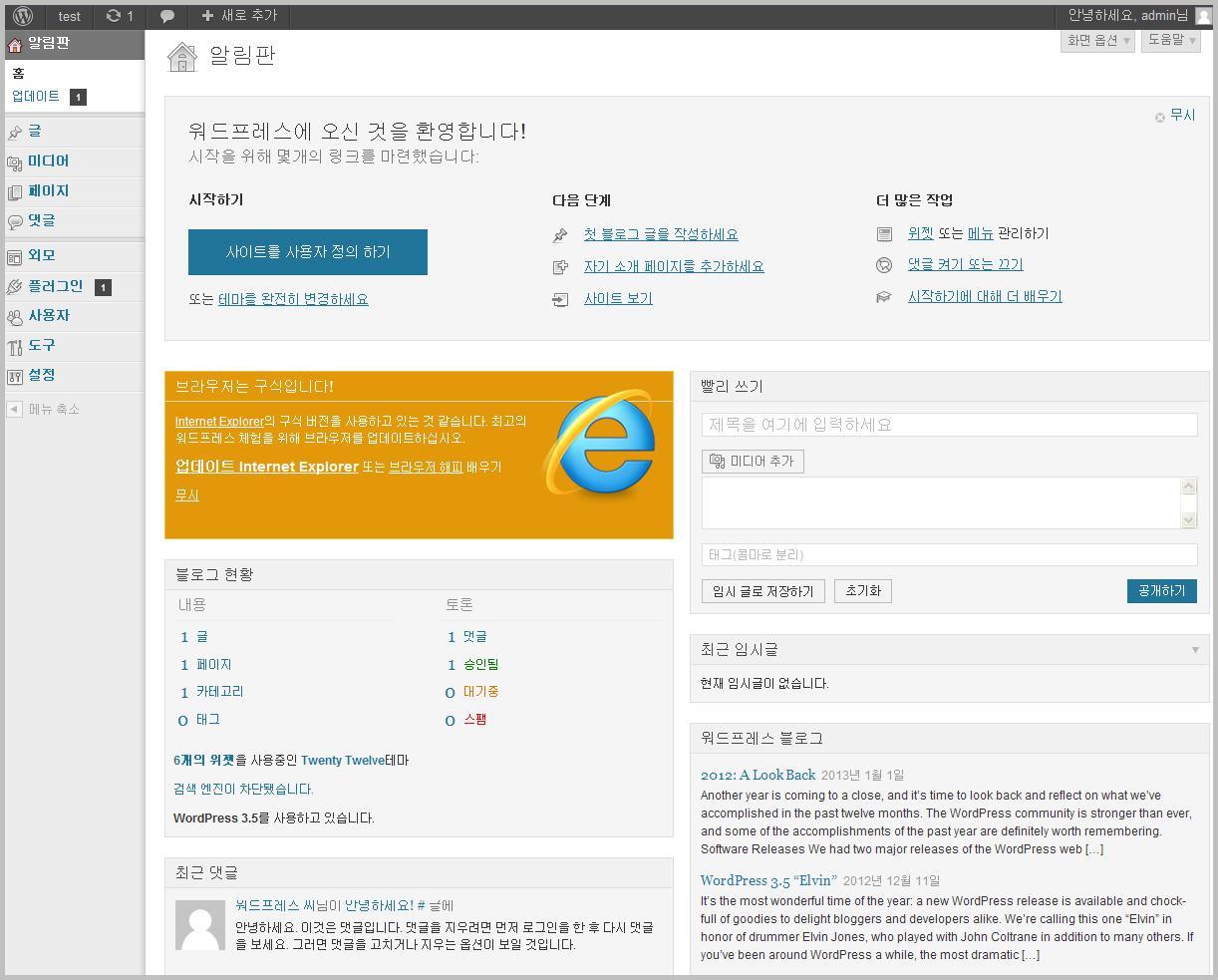Click the commenter avatar in 최근 댓글

(x=200, y=925)
